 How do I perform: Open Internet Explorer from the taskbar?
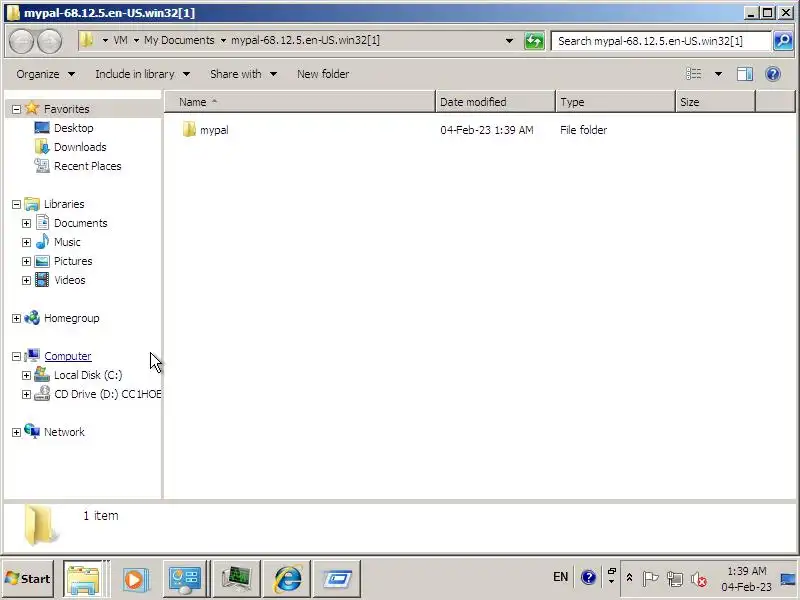(x=287, y=579)
